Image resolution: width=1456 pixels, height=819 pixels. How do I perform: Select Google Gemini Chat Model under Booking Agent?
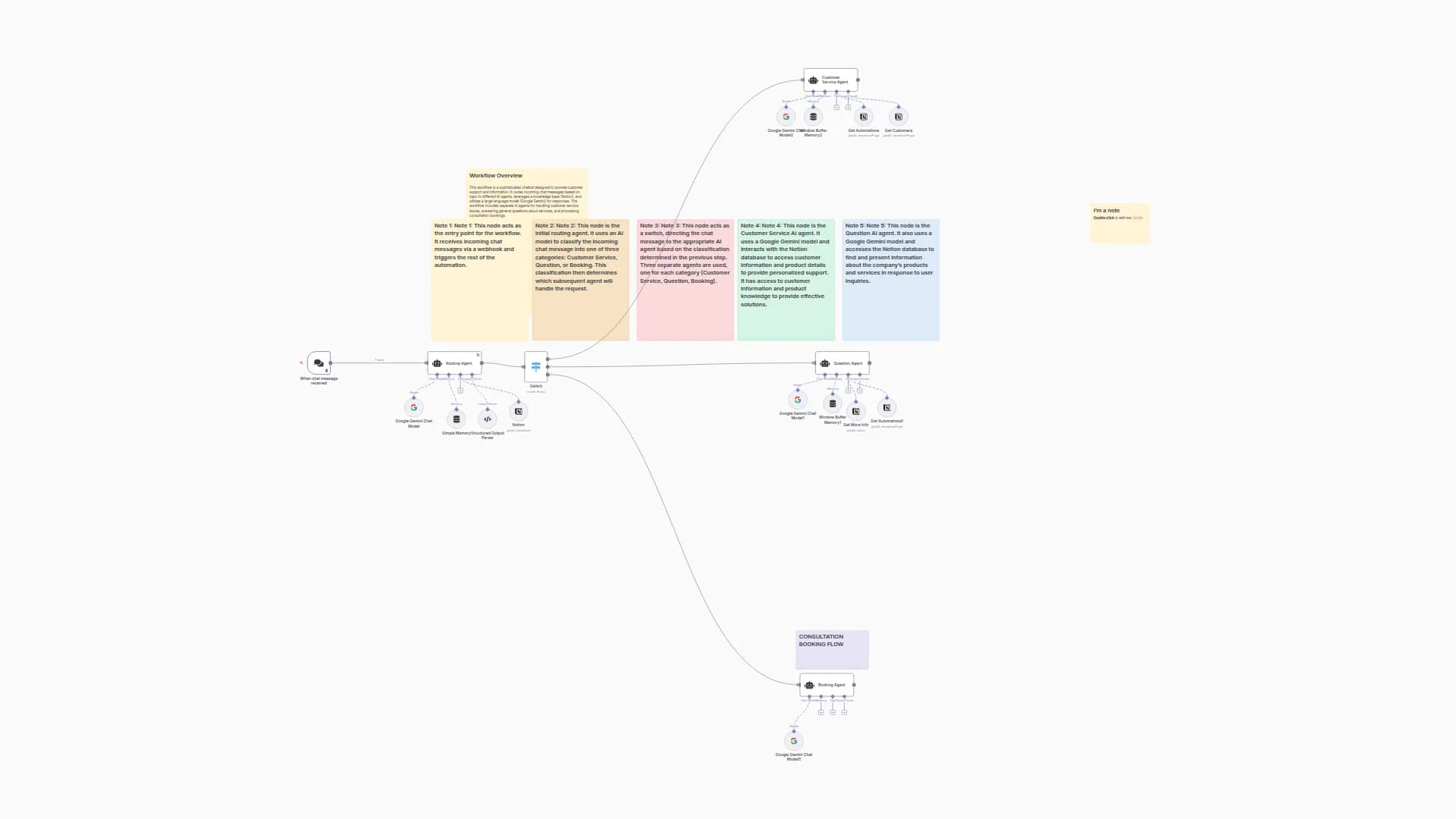click(x=794, y=742)
